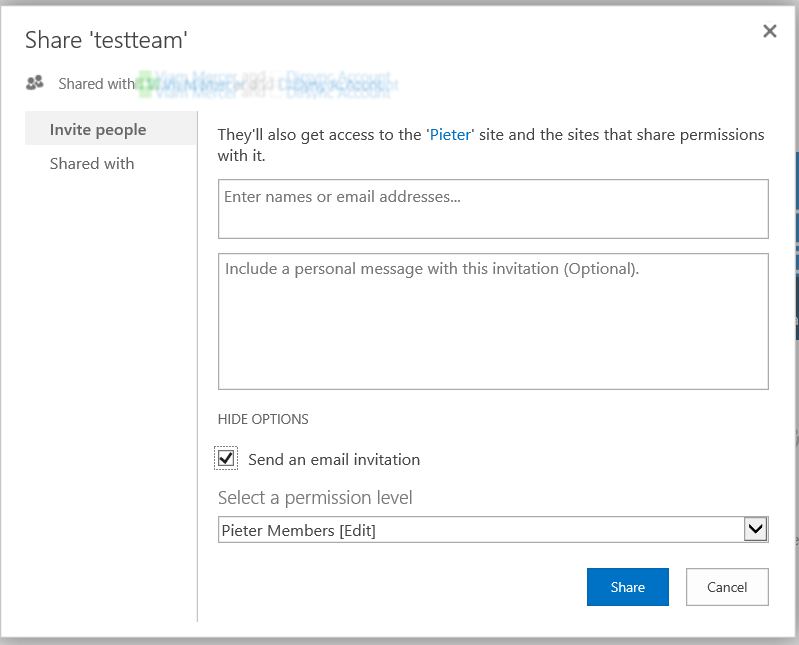Viewport: 799px width, 645px height.
Task: Click the shared people group icon
Action: (x=35, y=83)
